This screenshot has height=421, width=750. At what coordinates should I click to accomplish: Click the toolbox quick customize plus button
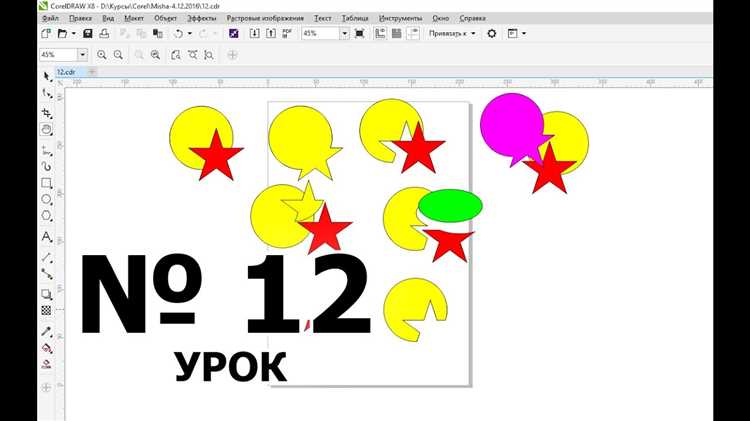pyautogui.click(x=46, y=387)
